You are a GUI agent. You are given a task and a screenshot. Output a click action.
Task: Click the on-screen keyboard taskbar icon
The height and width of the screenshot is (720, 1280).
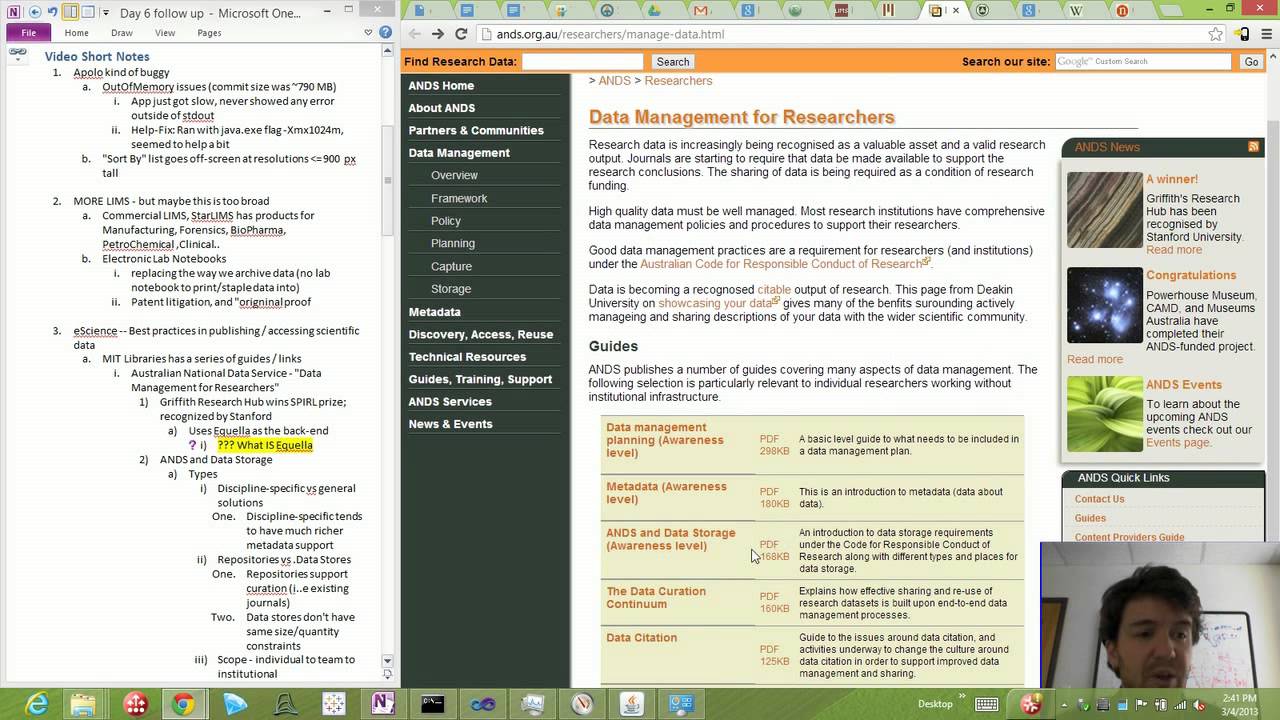[x=989, y=704]
